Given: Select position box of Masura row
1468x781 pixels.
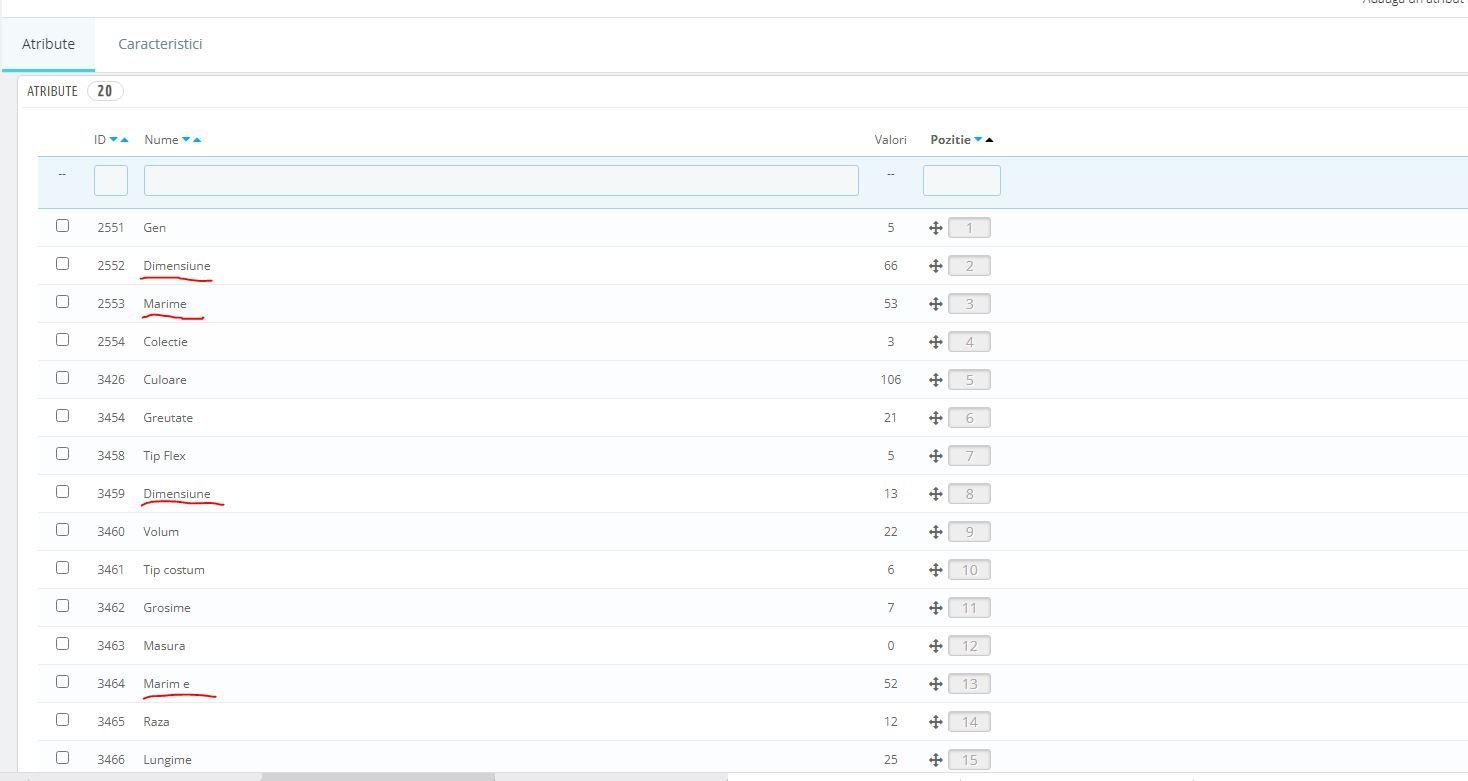Looking at the screenshot, I should pyautogui.click(x=969, y=646).
